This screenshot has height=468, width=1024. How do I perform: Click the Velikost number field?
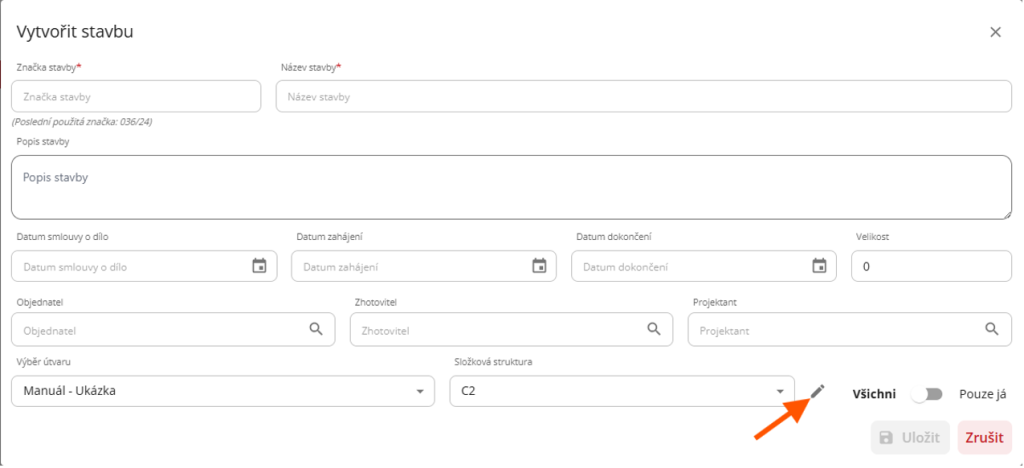coord(930,267)
